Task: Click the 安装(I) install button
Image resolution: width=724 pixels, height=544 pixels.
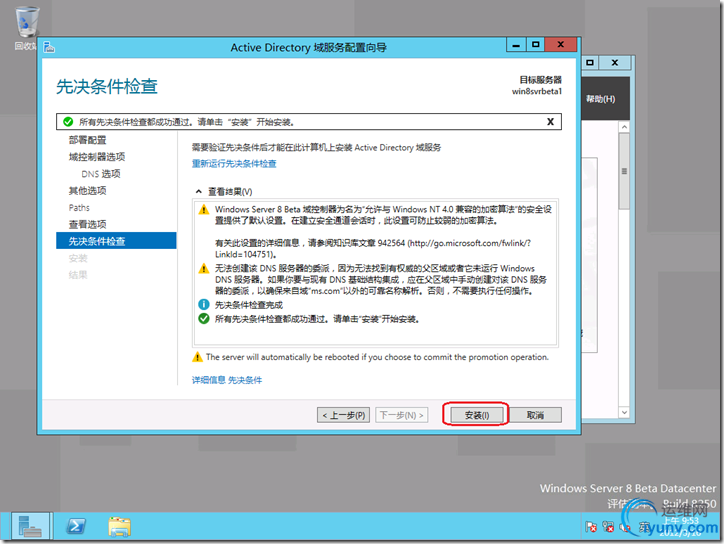Action: 476,415
